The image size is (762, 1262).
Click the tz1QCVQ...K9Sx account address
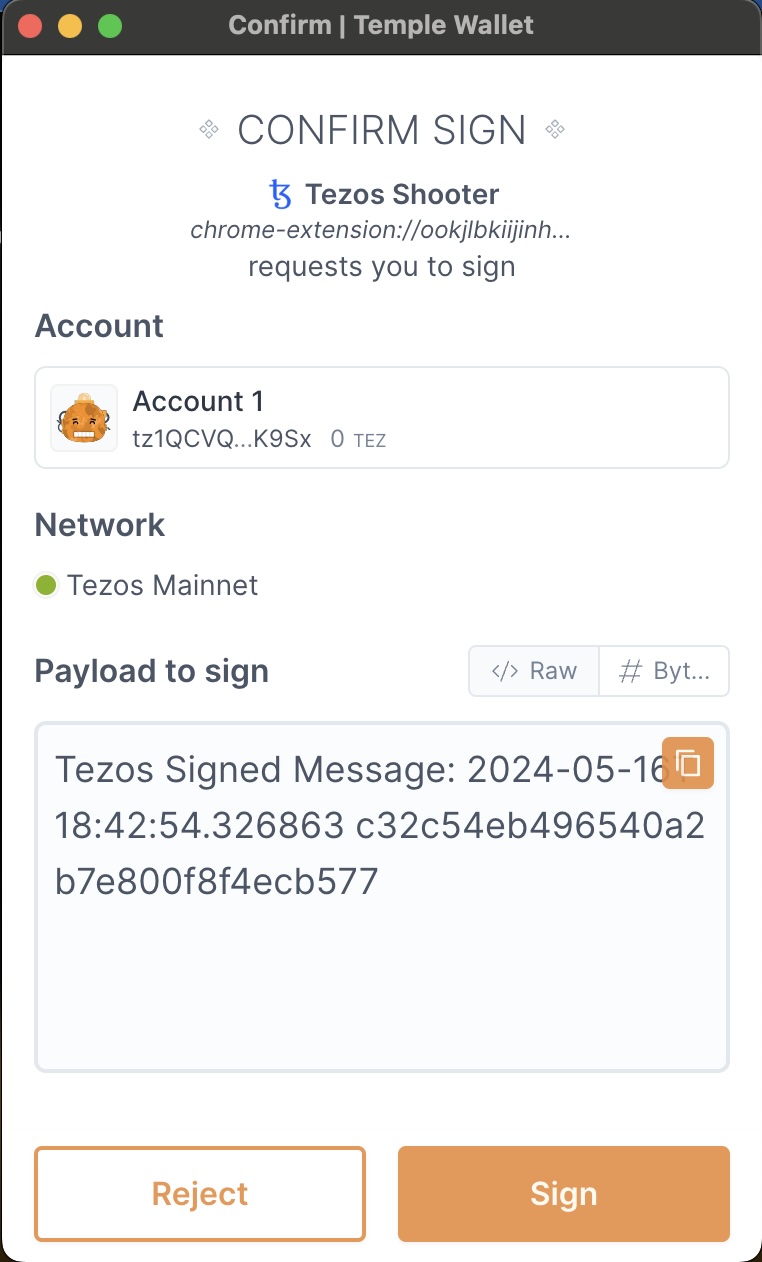point(222,438)
